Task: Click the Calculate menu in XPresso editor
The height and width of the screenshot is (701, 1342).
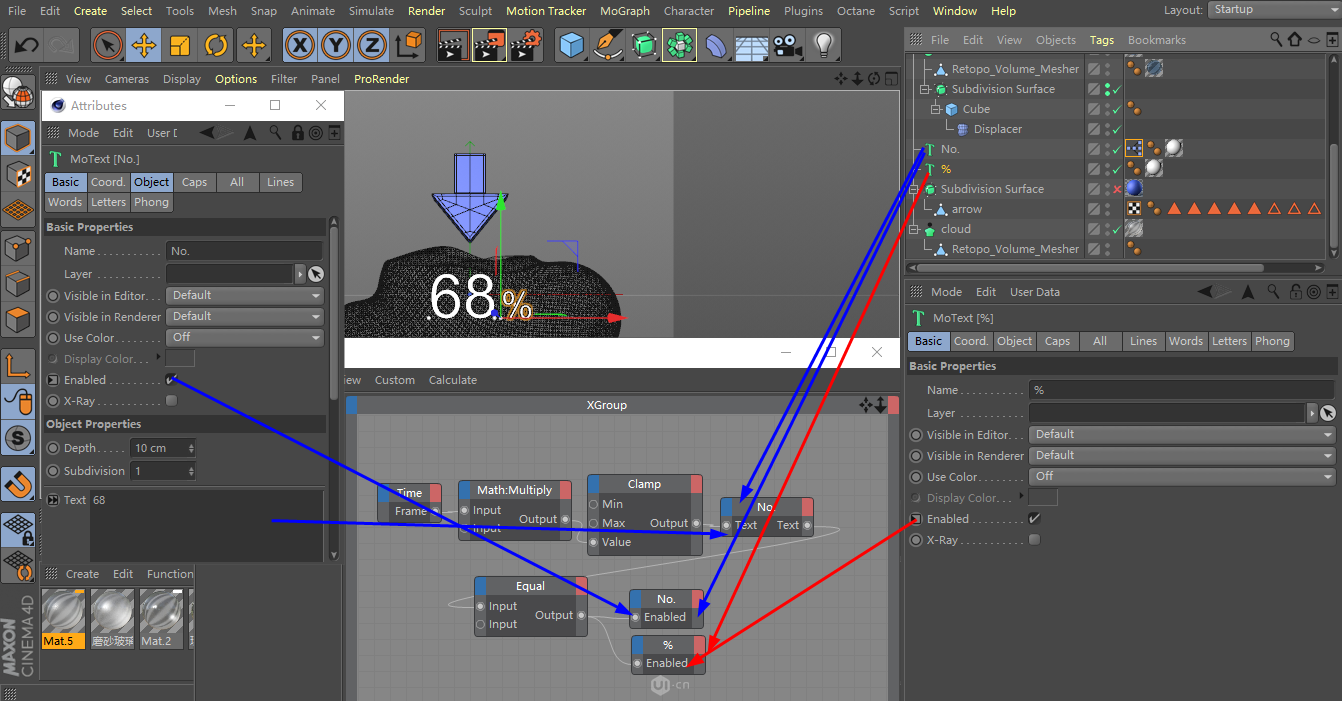Action: click(452, 380)
